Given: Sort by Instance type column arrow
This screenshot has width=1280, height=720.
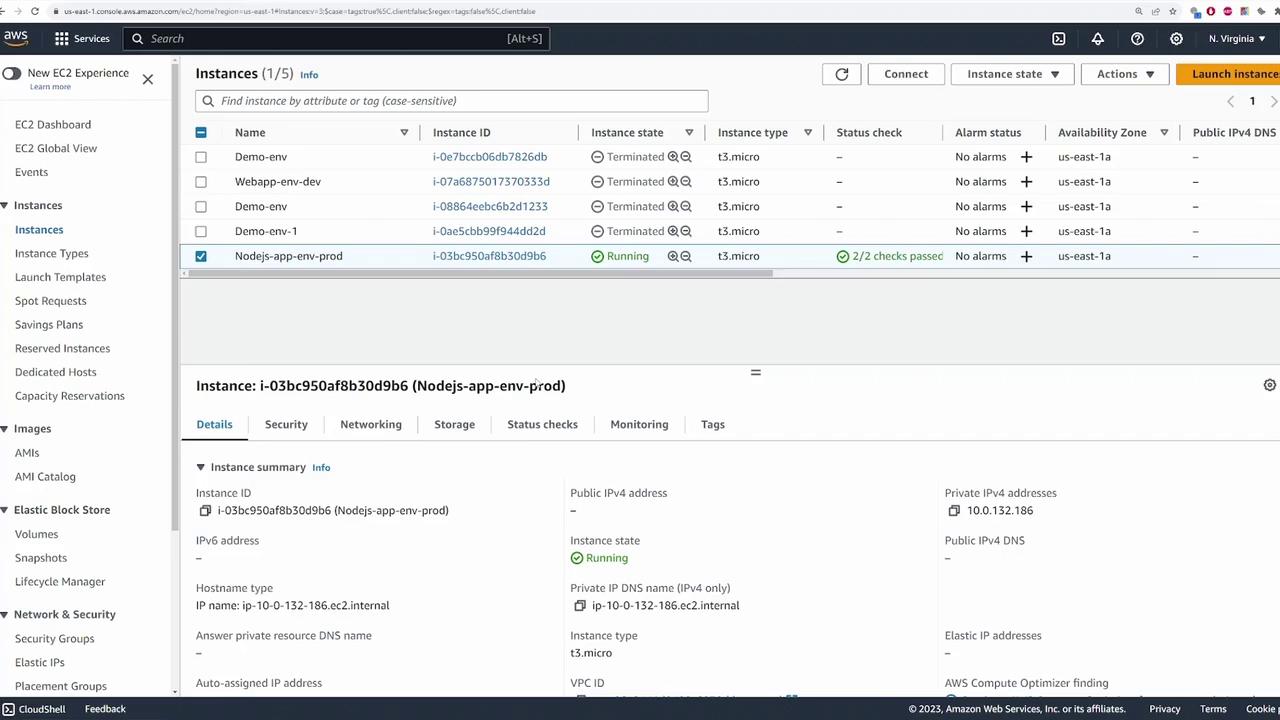Looking at the screenshot, I should (x=808, y=133).
